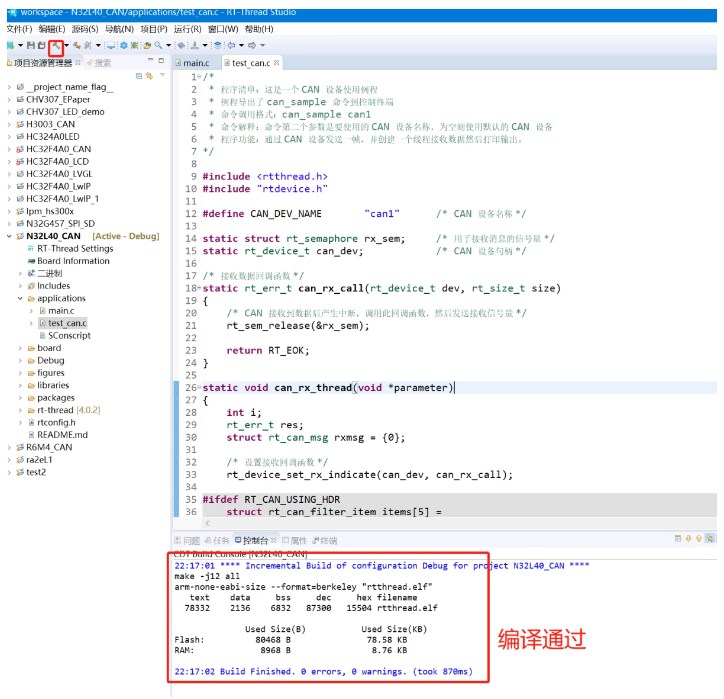Viewport: 724px width, 699px height.
Task: Select README.md file
Action: click(58, 435)
